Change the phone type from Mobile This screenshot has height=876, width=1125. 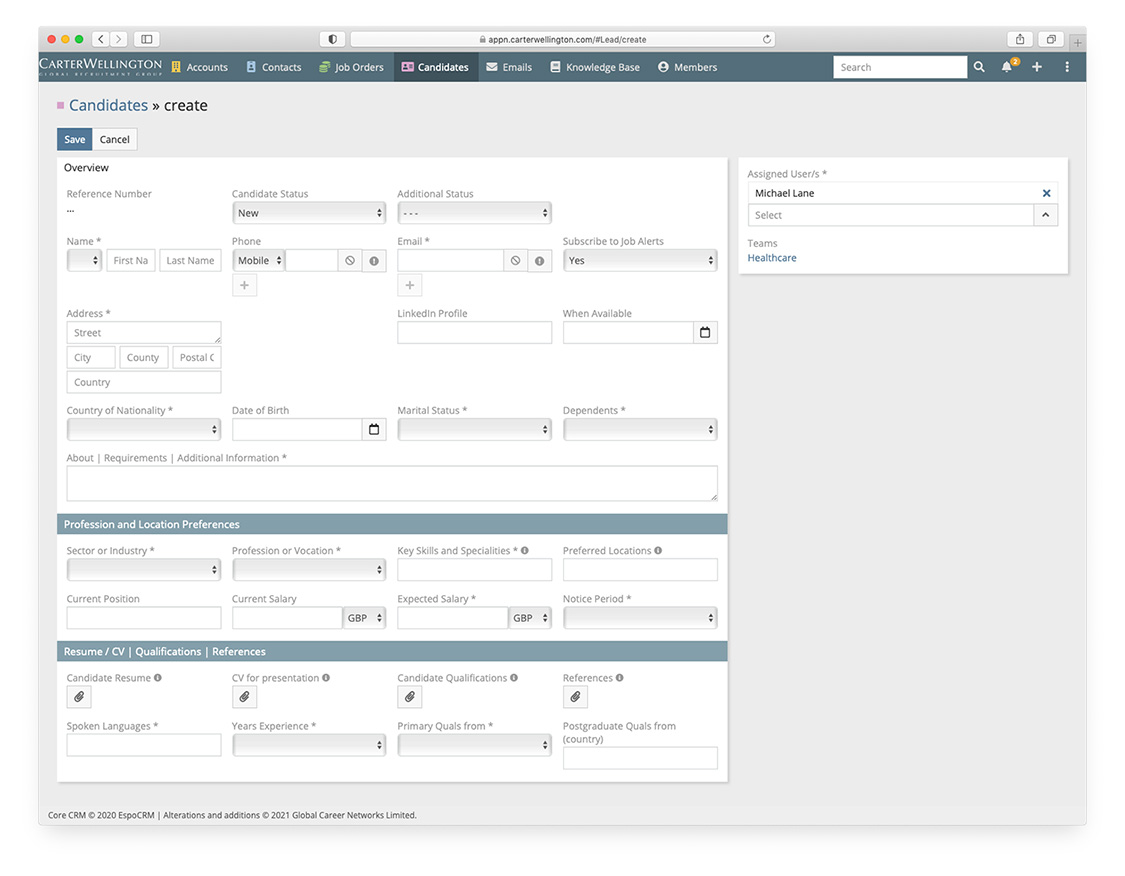coord(258,260)
